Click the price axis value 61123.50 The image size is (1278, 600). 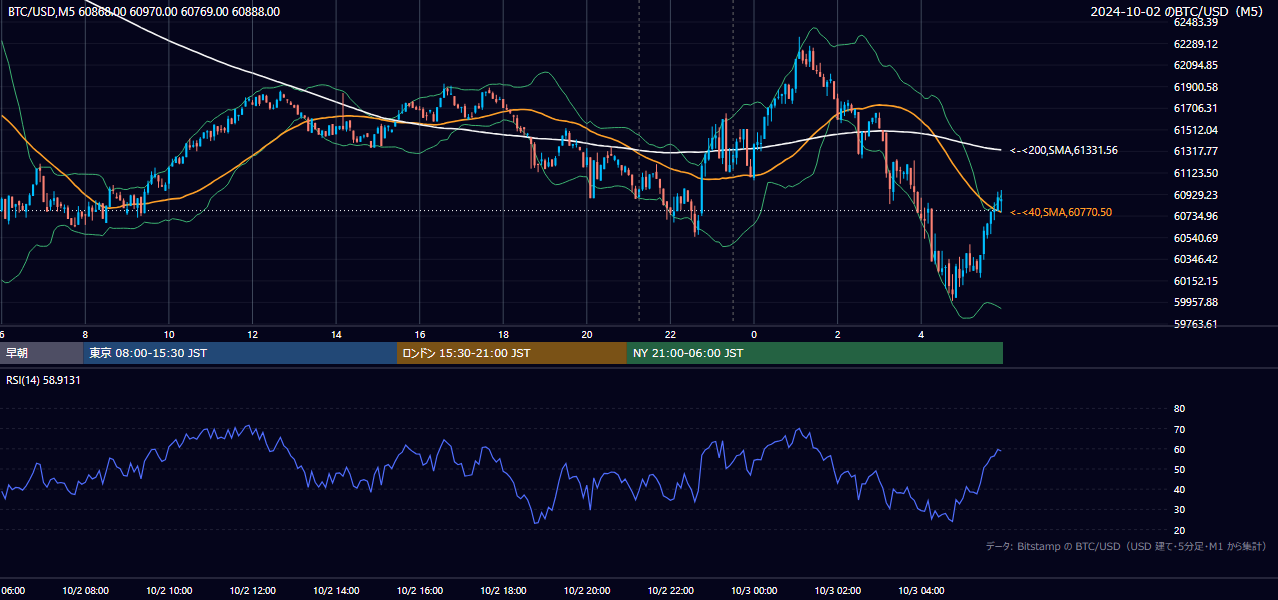[x=1195, y=173]
